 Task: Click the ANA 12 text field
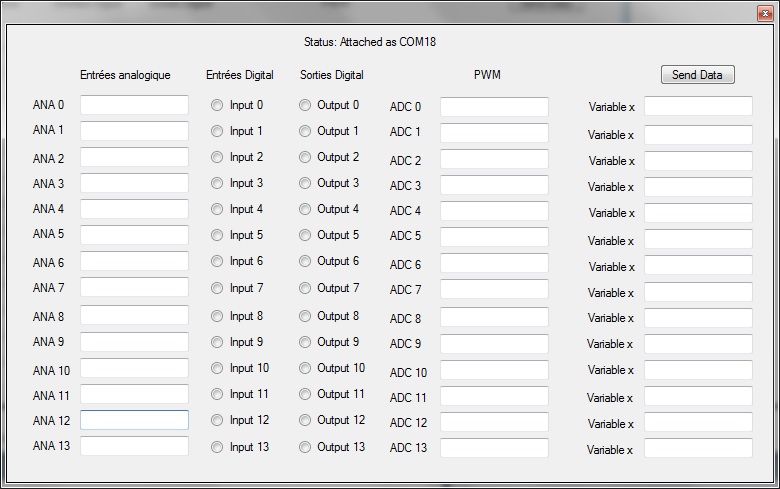tap(134, 420)
